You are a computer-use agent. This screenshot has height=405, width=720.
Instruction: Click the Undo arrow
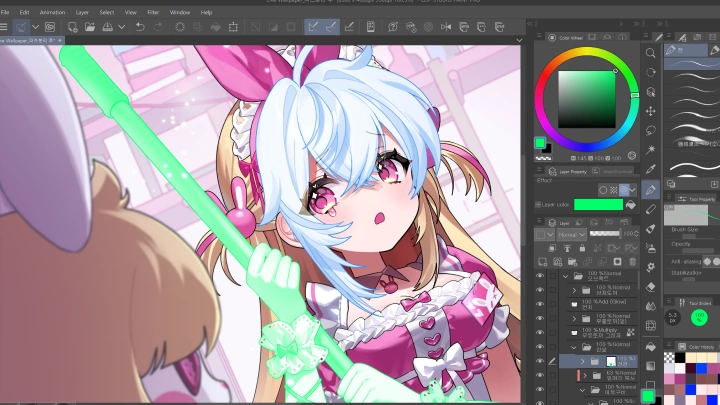point(140,27)
